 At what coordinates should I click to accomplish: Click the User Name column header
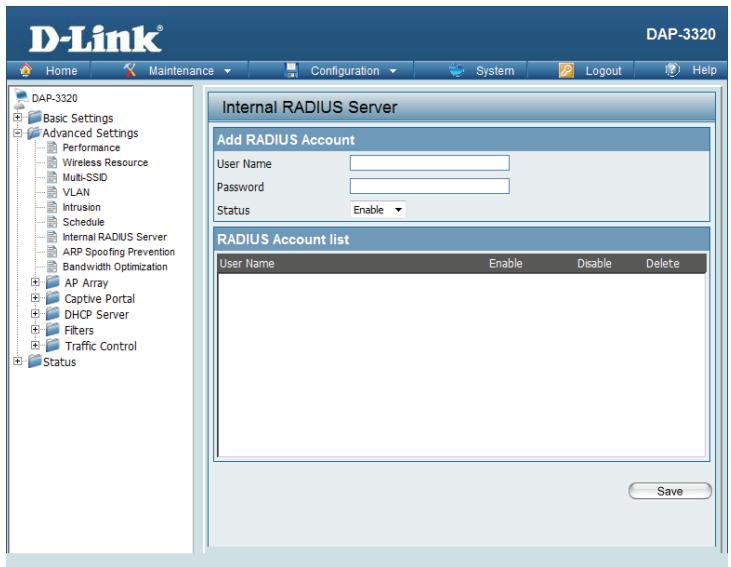pyautogui.click(x=247, y=263)
